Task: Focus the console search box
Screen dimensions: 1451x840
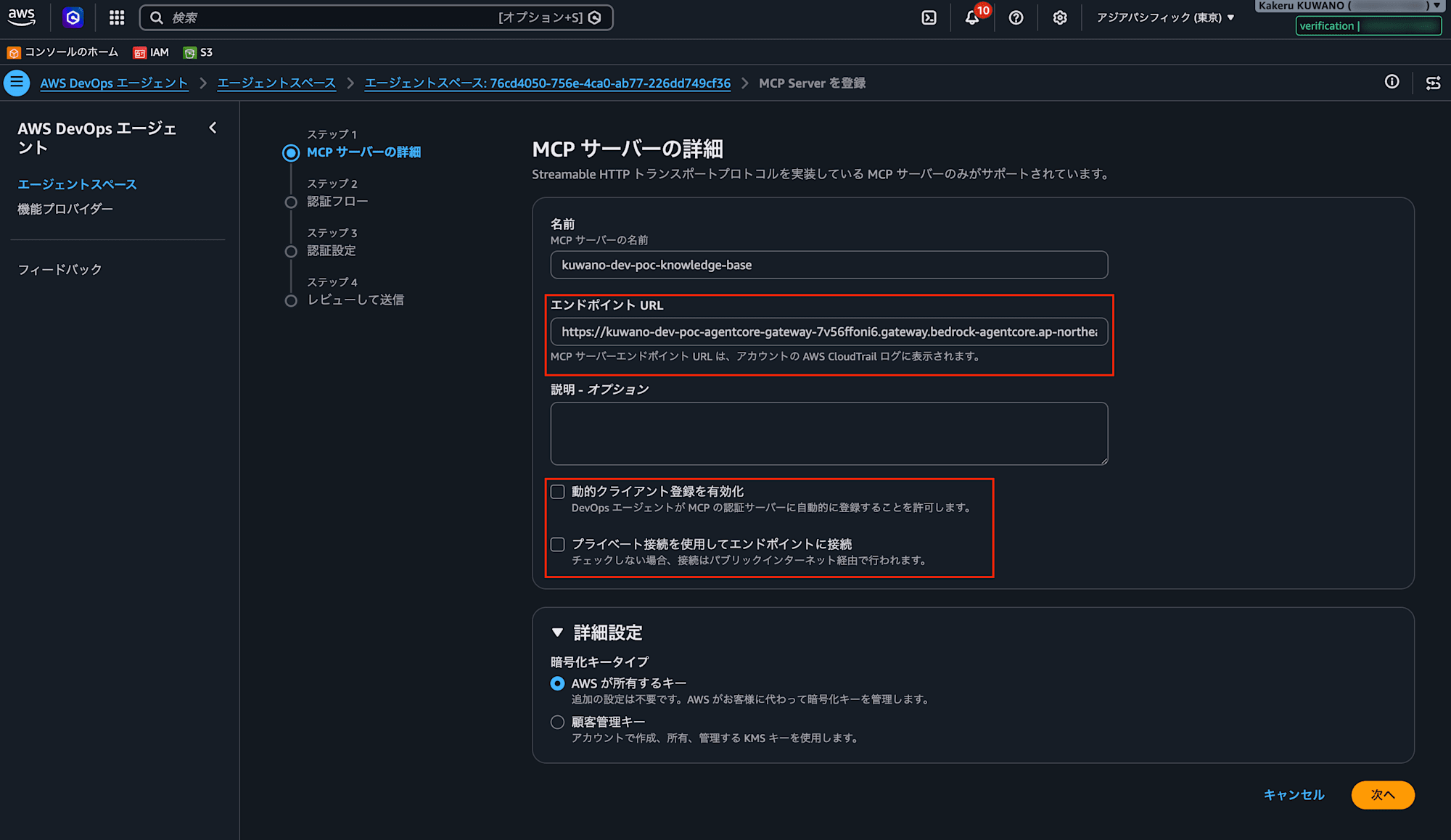Action: (376, 17)
